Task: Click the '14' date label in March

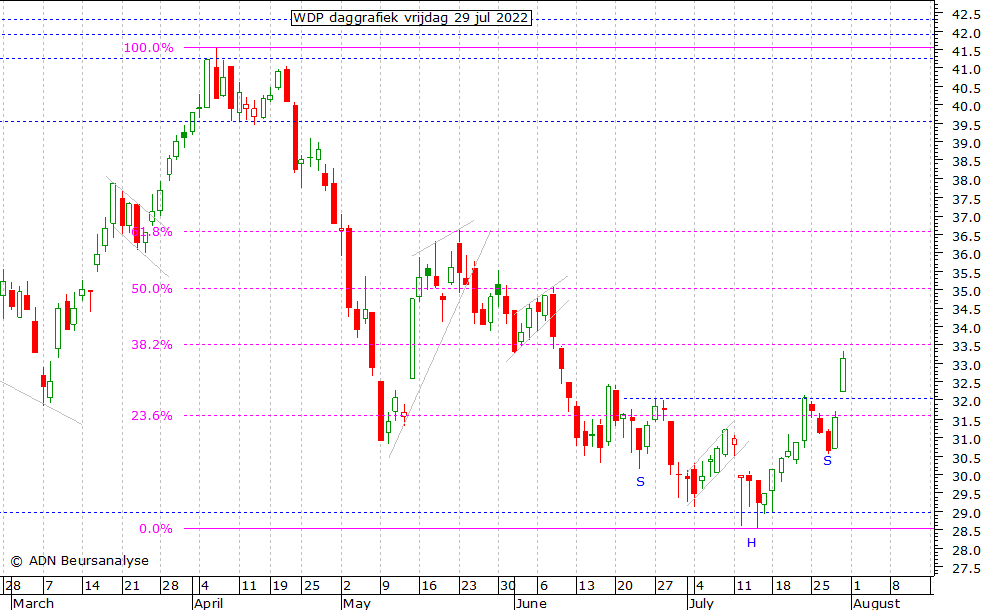Action: tap(92, 586)
